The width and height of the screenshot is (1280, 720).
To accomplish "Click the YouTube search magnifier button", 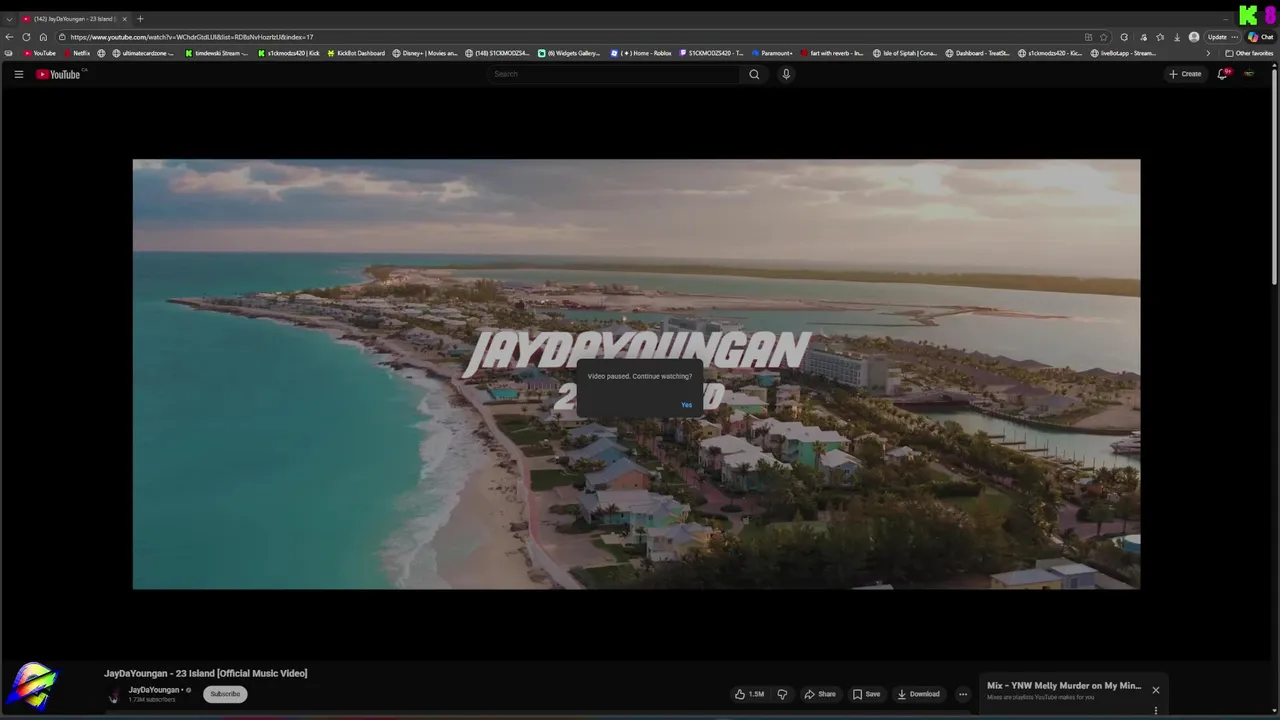I will pyautogui.click(x=754, y=74).
